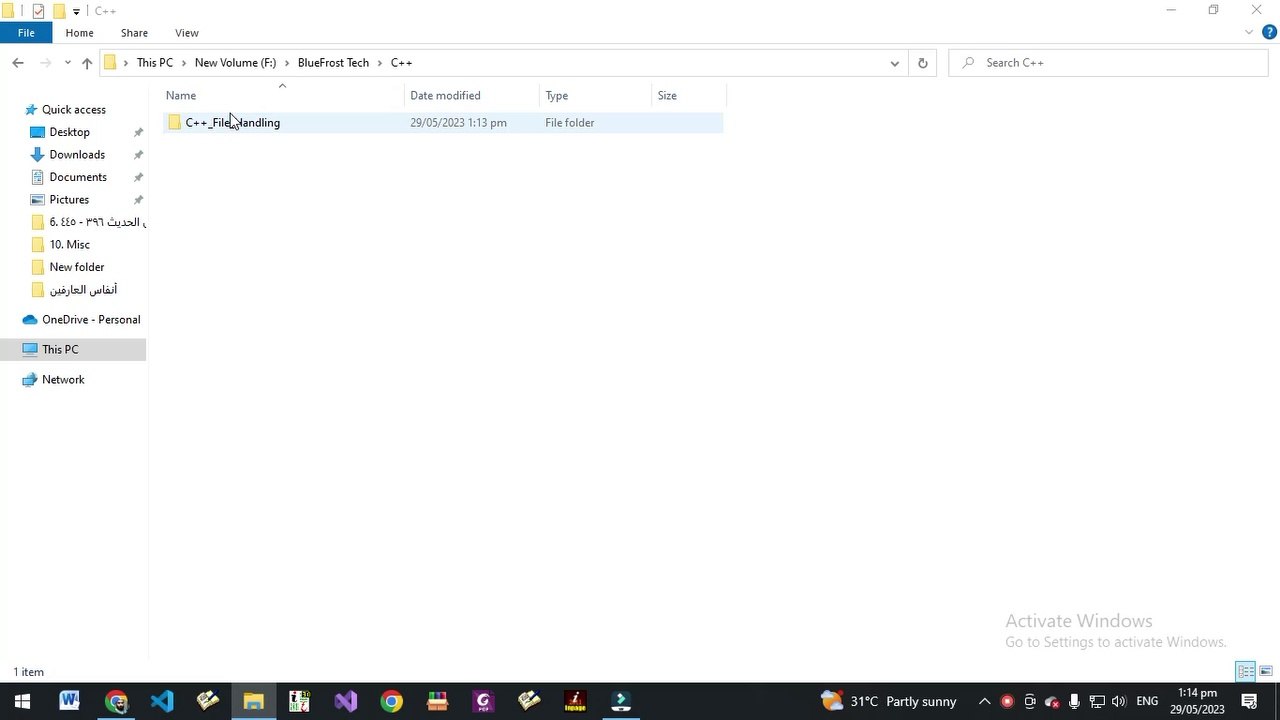Switch to Details view layout
The width and height of the screenshot is (1280, 720).
pyautogui.click(x=1246, y=671)
